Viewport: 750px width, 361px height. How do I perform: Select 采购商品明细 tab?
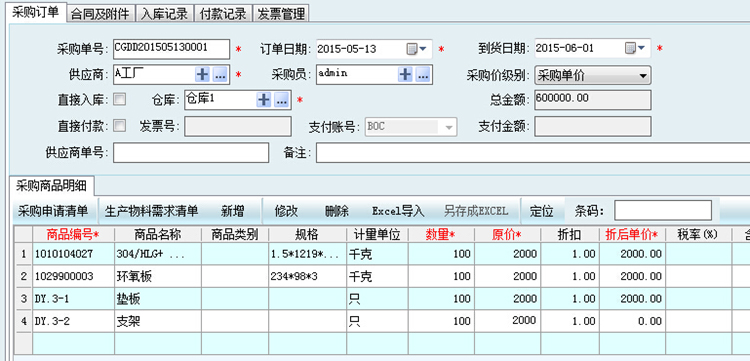click(x=52, y=186)
